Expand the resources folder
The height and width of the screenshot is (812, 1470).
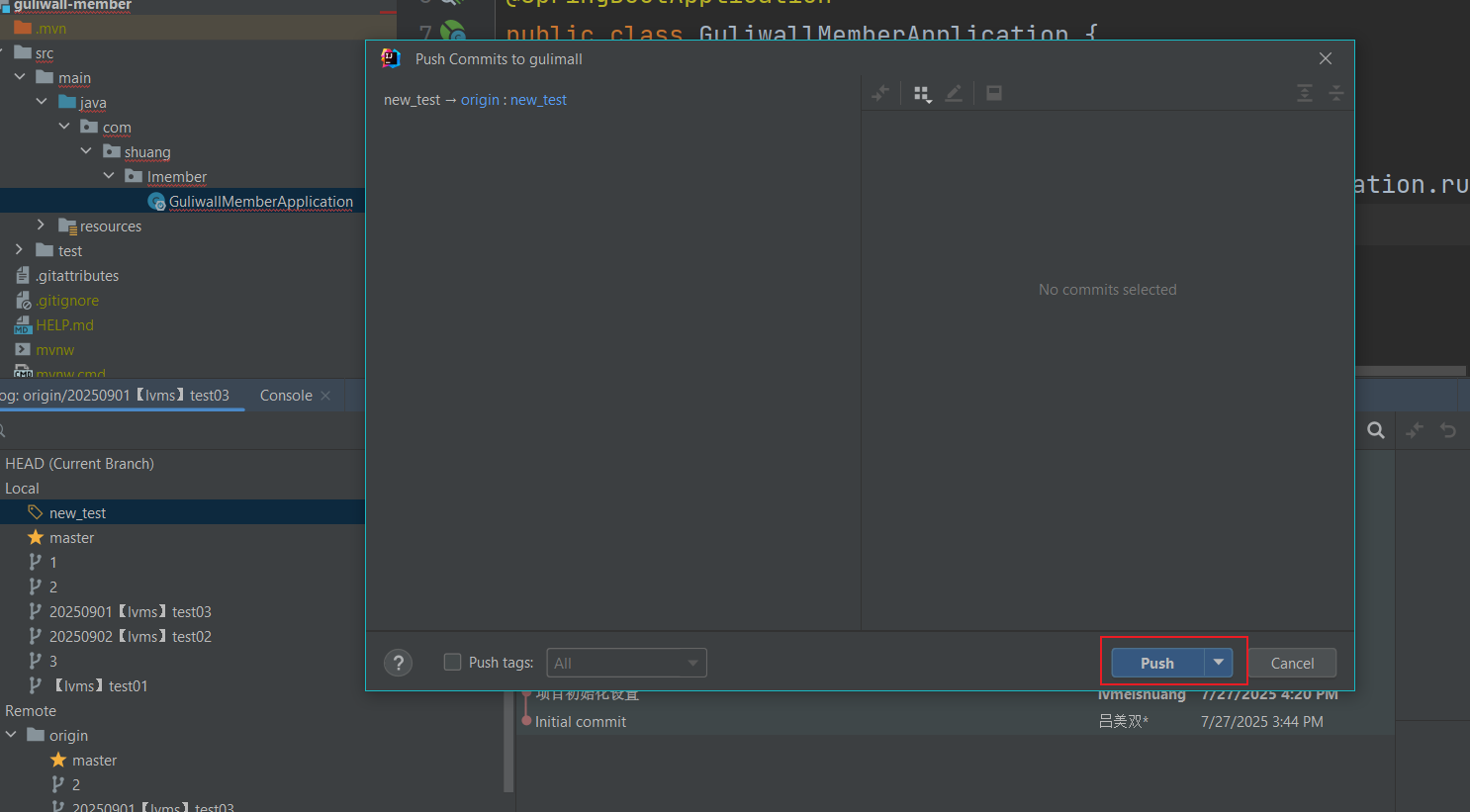tap(41, 226)
